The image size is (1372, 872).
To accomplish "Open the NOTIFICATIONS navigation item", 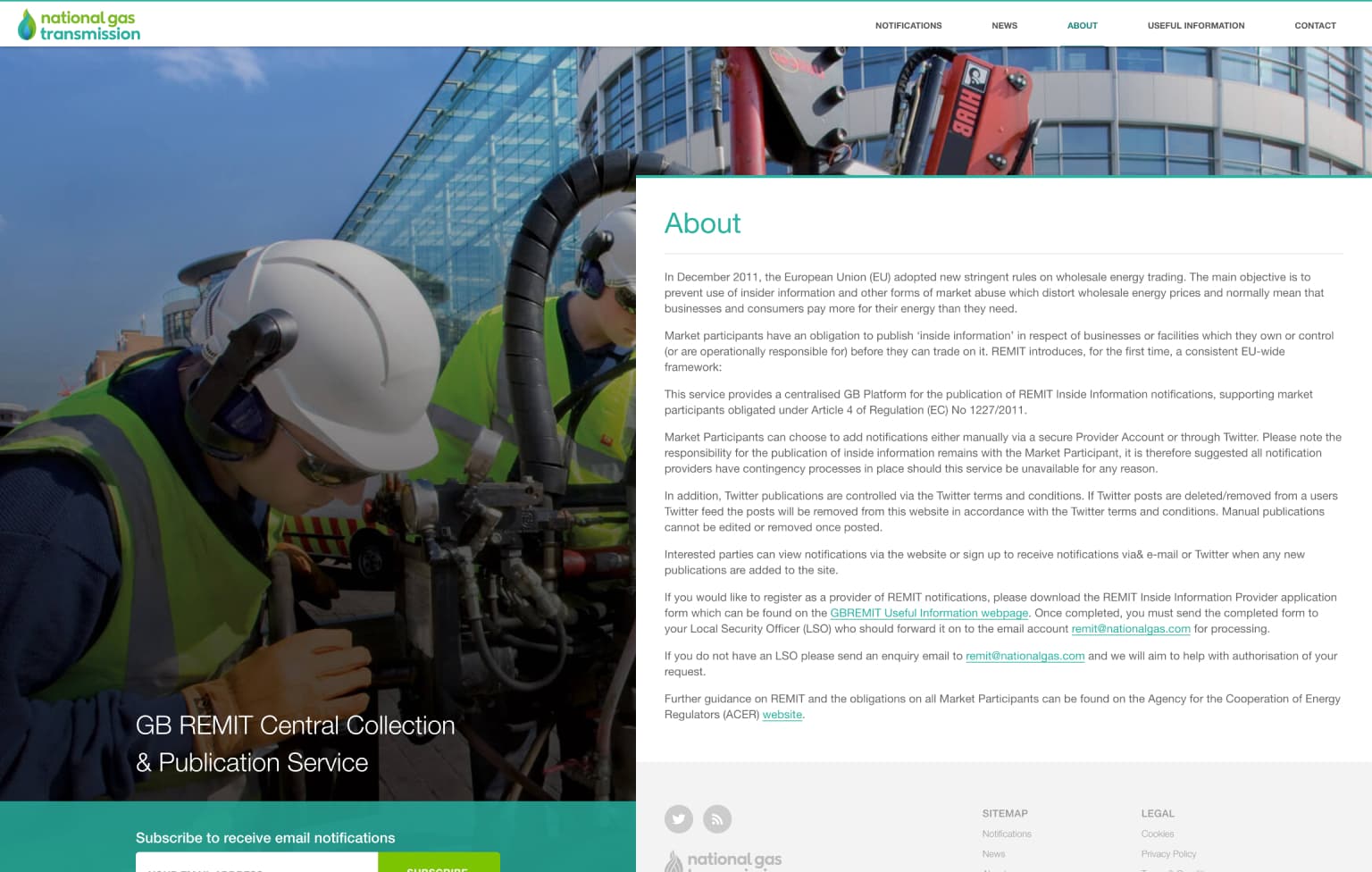I will [x=908, y=26].
